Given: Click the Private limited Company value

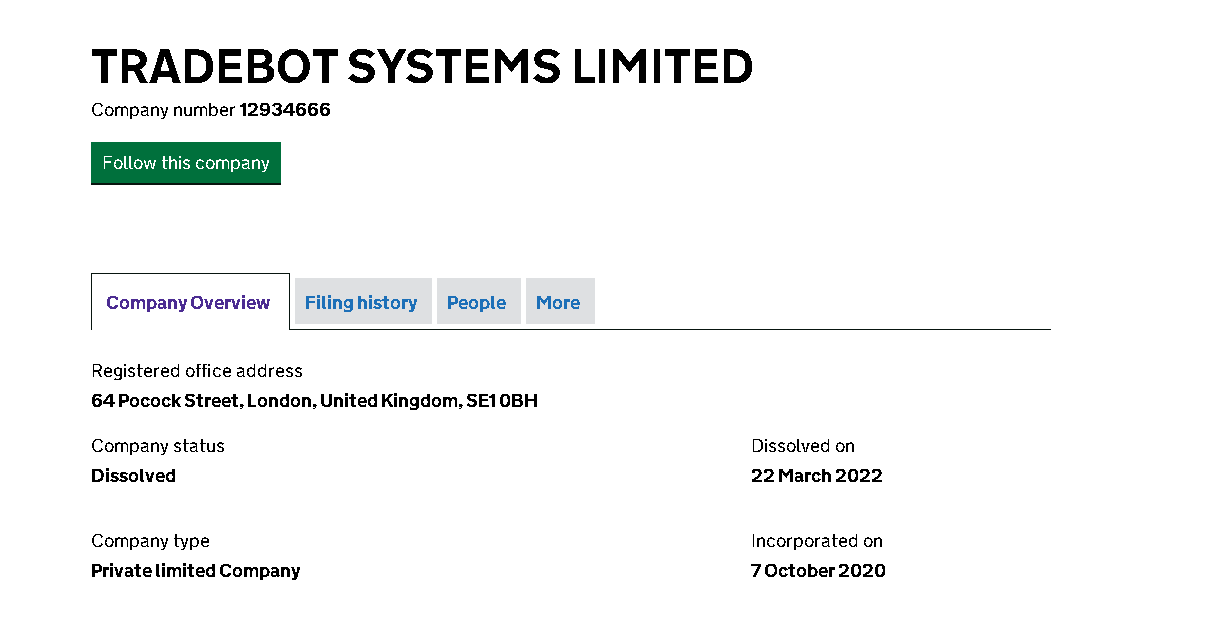Looking at the screenshot, I should (195, 571).
